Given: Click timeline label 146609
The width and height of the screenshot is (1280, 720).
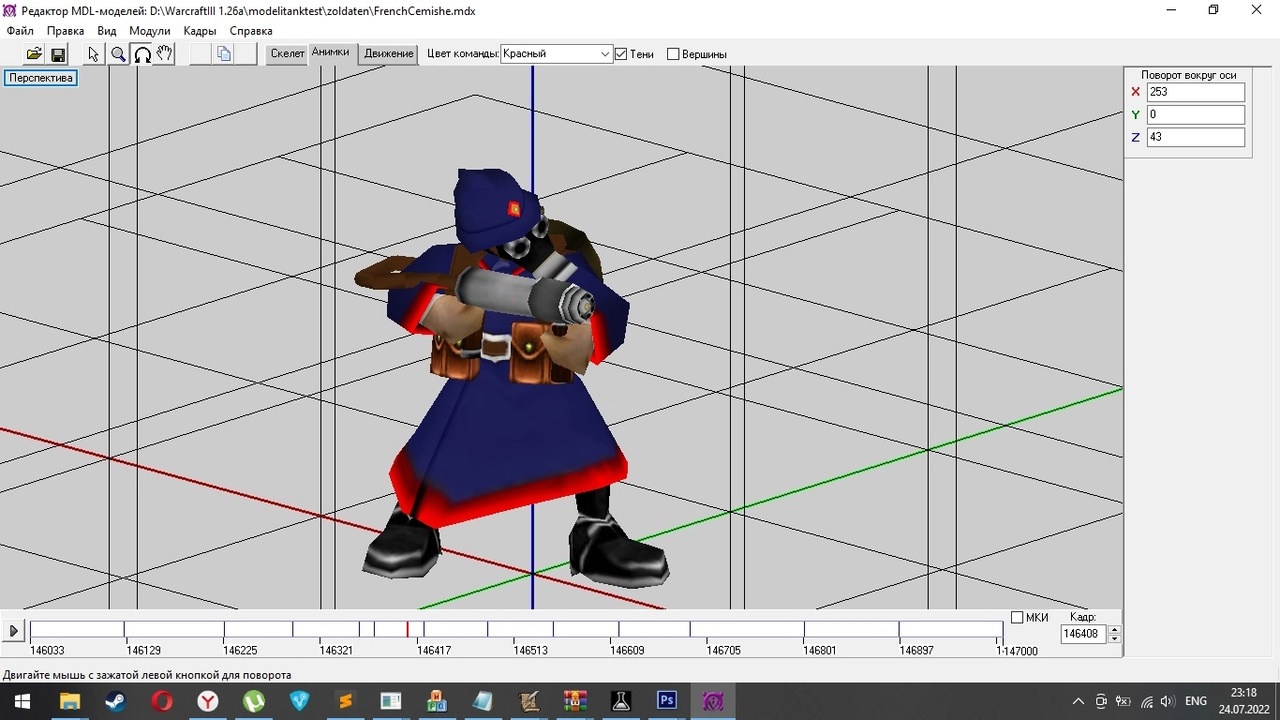Looking at the screenshot, I should point(627,650).
